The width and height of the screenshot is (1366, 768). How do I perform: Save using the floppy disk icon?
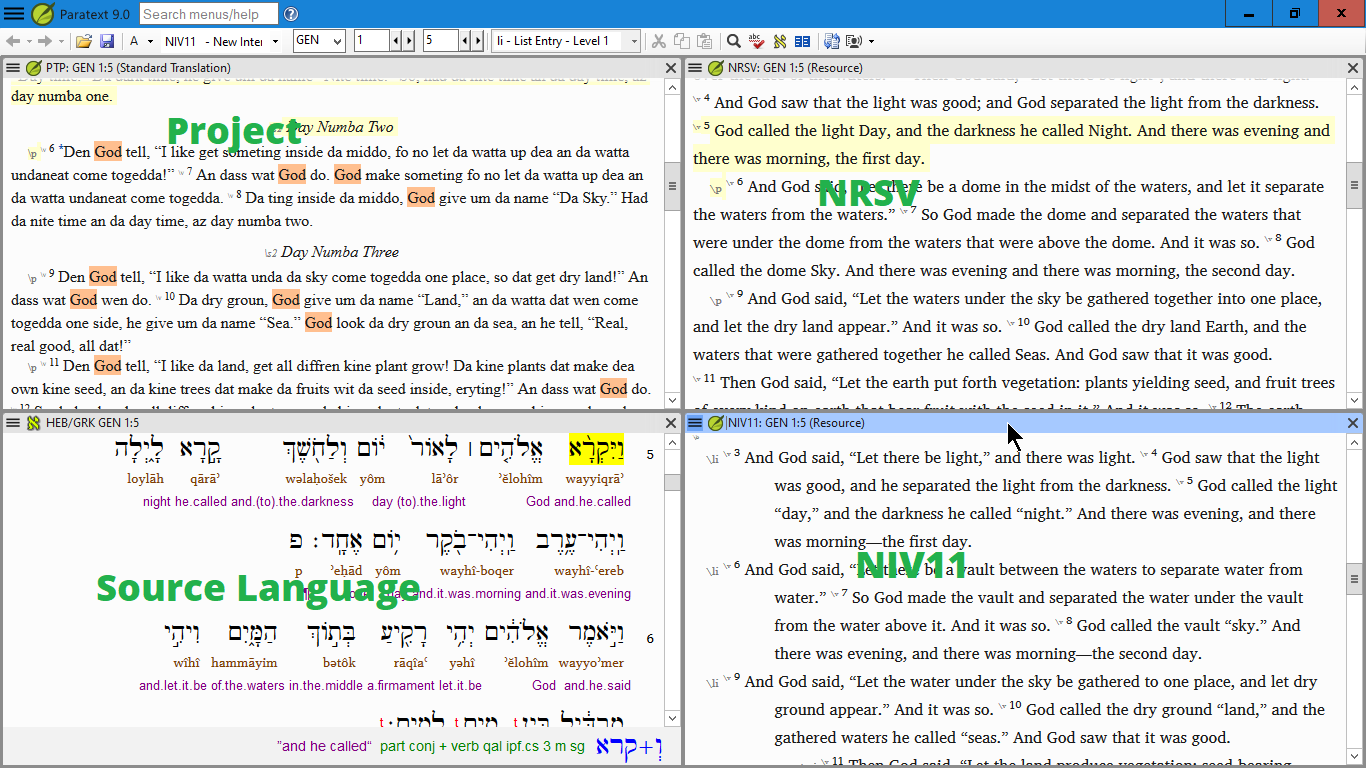click(x=107, y=41)
